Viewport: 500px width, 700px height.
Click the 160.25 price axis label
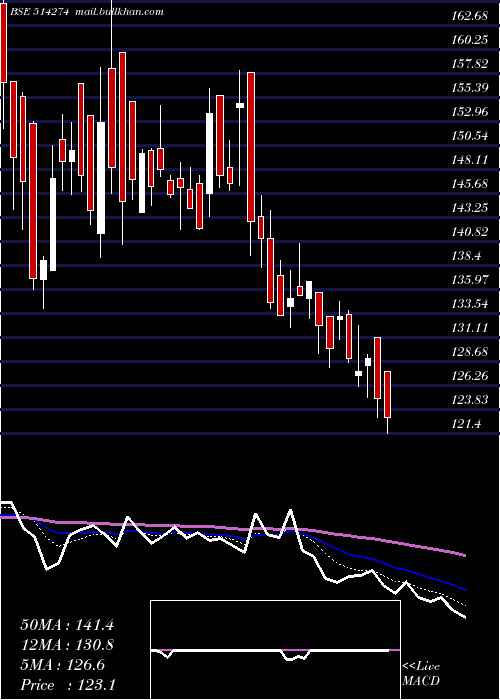[x=469, y=40]
